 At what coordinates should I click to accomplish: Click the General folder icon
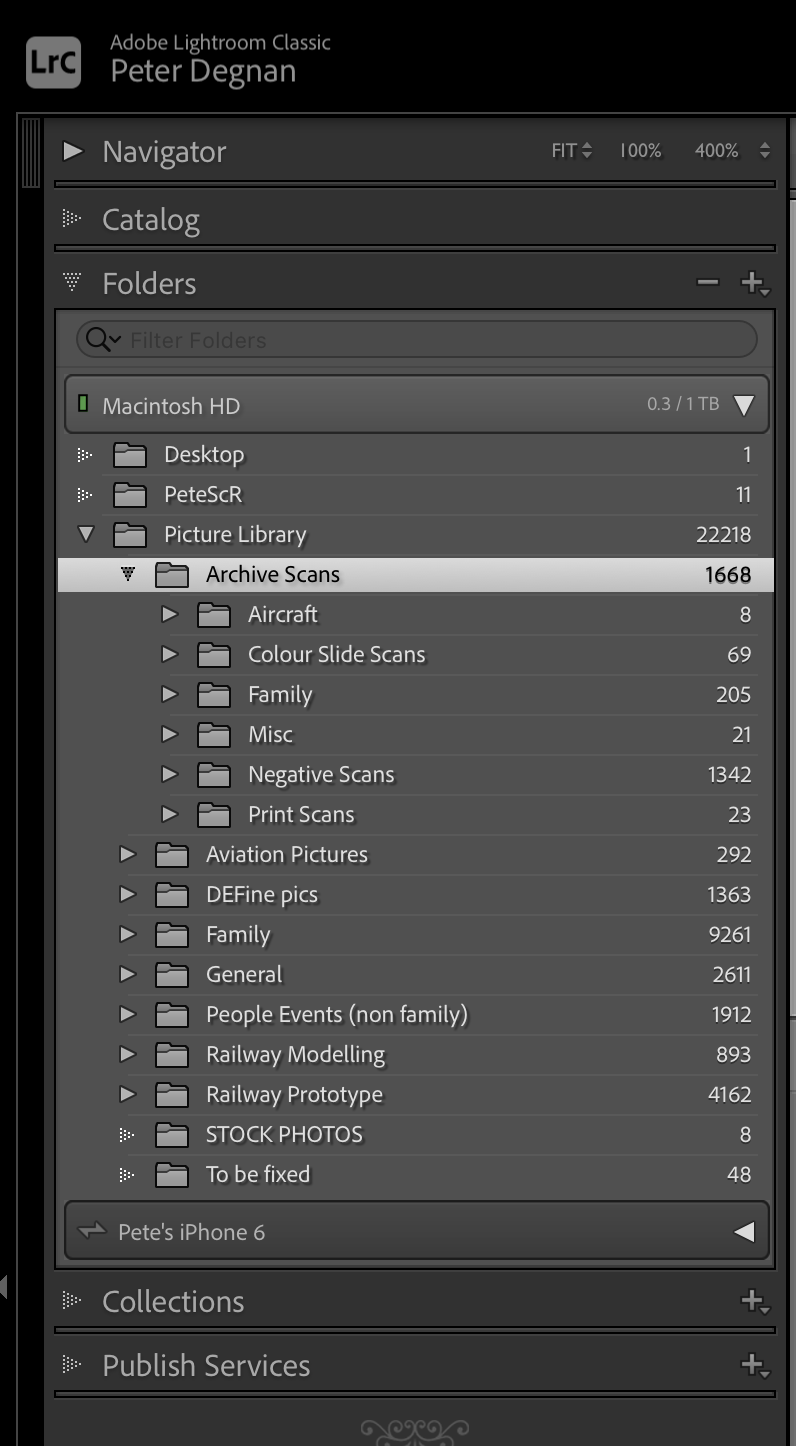[x=172, y=974]
